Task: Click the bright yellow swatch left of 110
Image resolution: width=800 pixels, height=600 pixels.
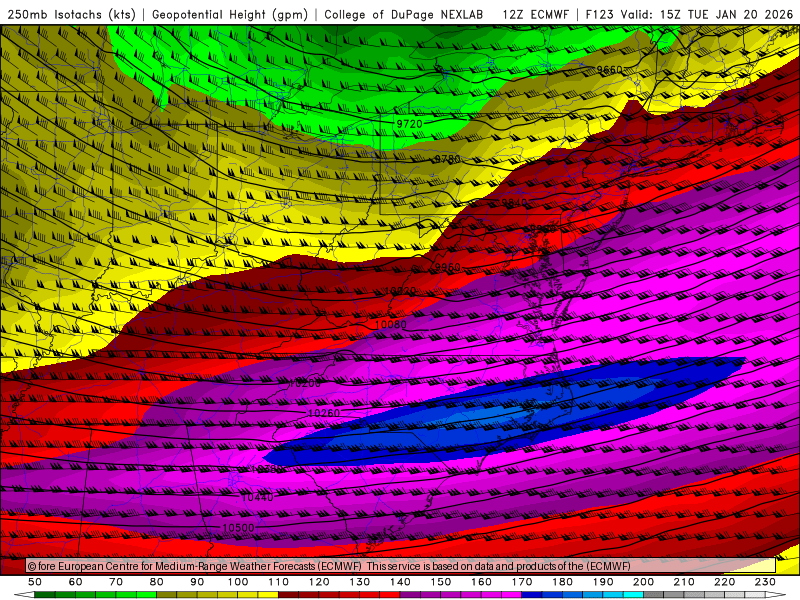Action: pos(268,595)
